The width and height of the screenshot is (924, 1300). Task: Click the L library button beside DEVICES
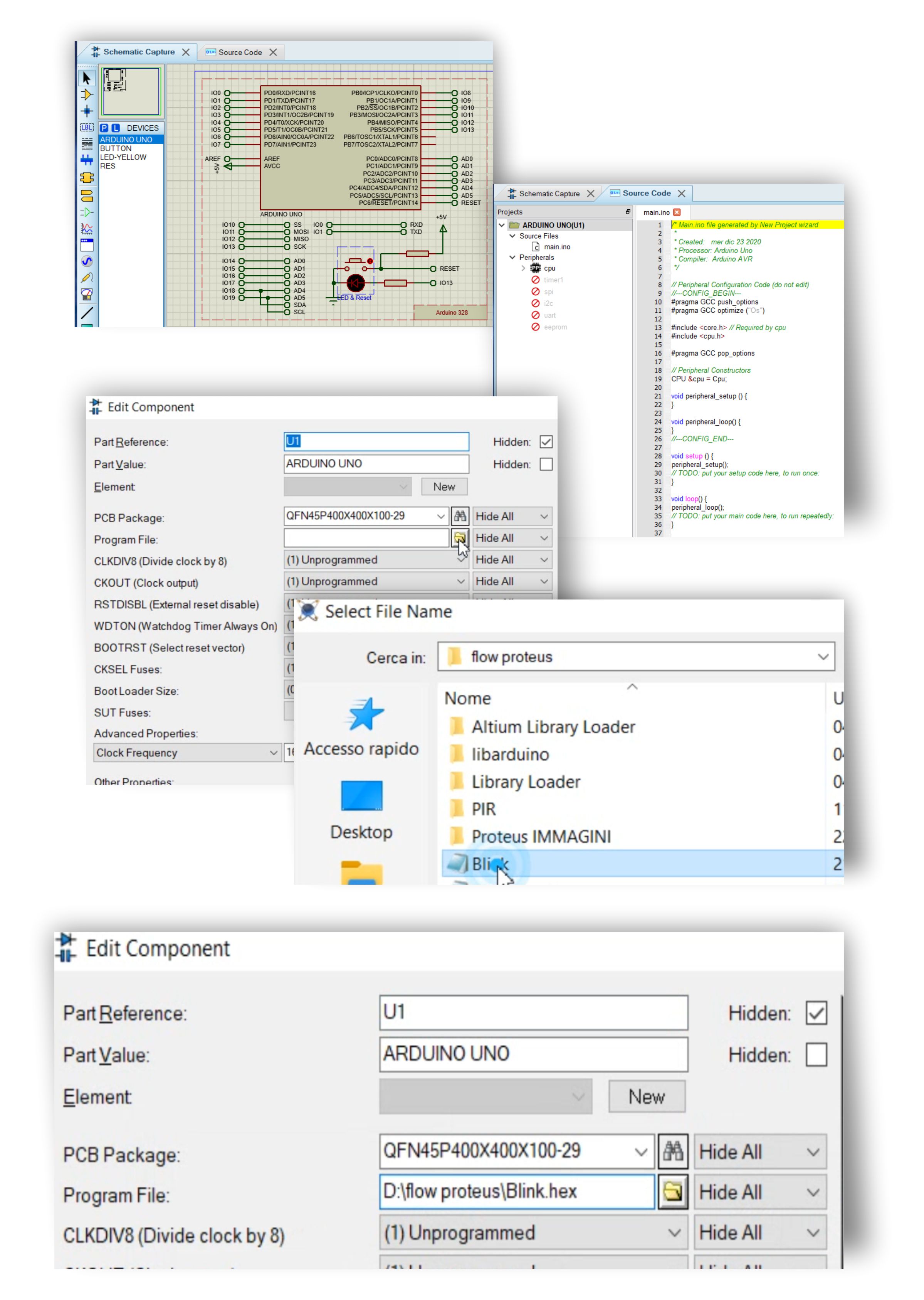116,128
